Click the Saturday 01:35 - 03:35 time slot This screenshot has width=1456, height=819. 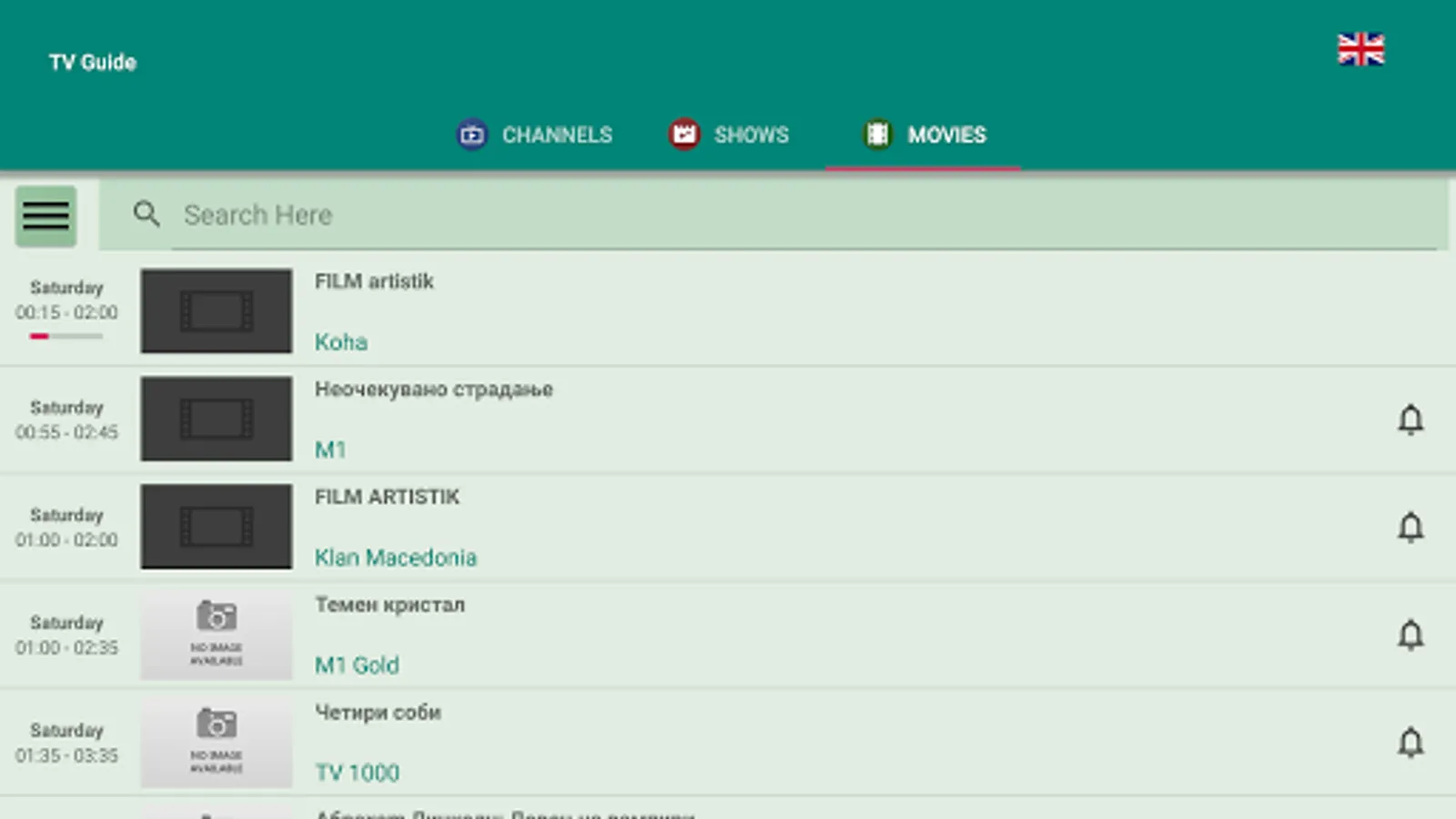click(66, 743)
